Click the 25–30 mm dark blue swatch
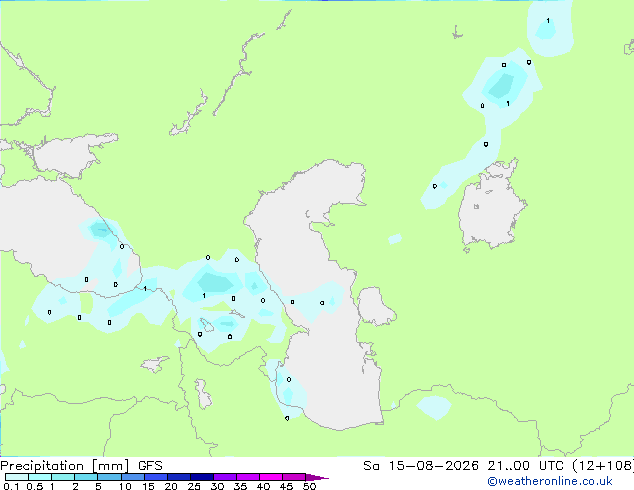The height and width of the screenshot is (490, 634). [202, 477]
